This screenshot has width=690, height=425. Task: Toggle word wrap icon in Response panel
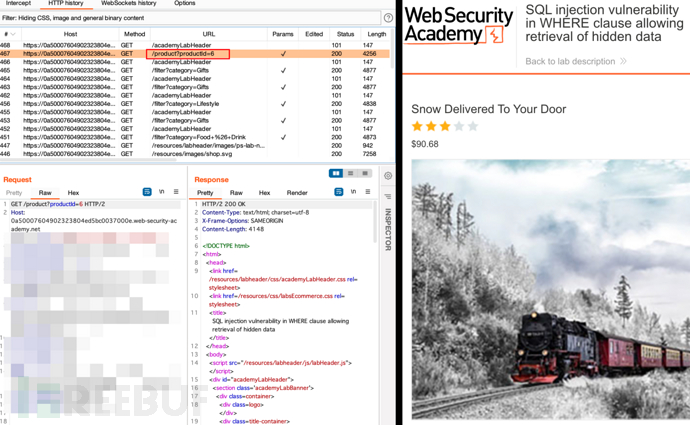(339, 192)
